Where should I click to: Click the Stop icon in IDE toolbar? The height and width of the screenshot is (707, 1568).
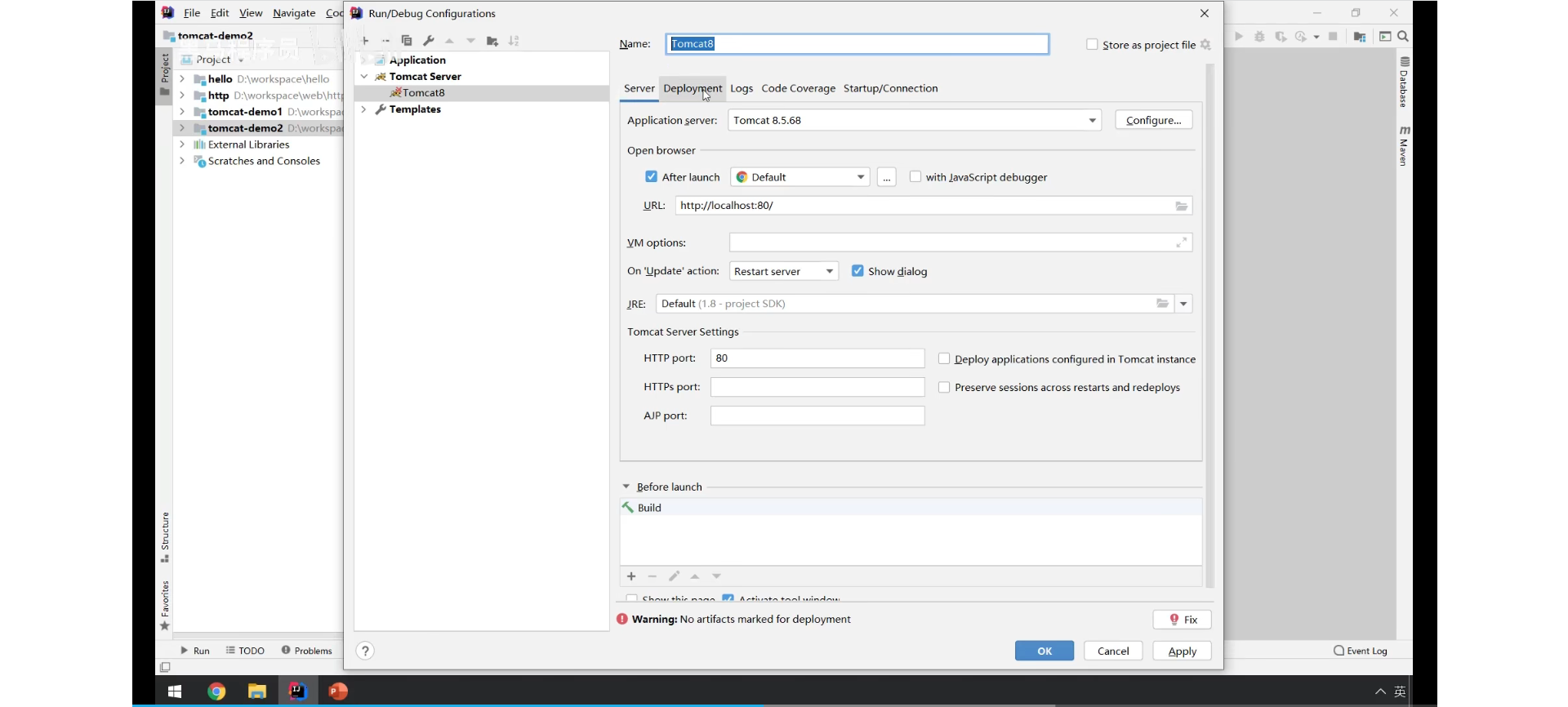[x=1333, y=37]
